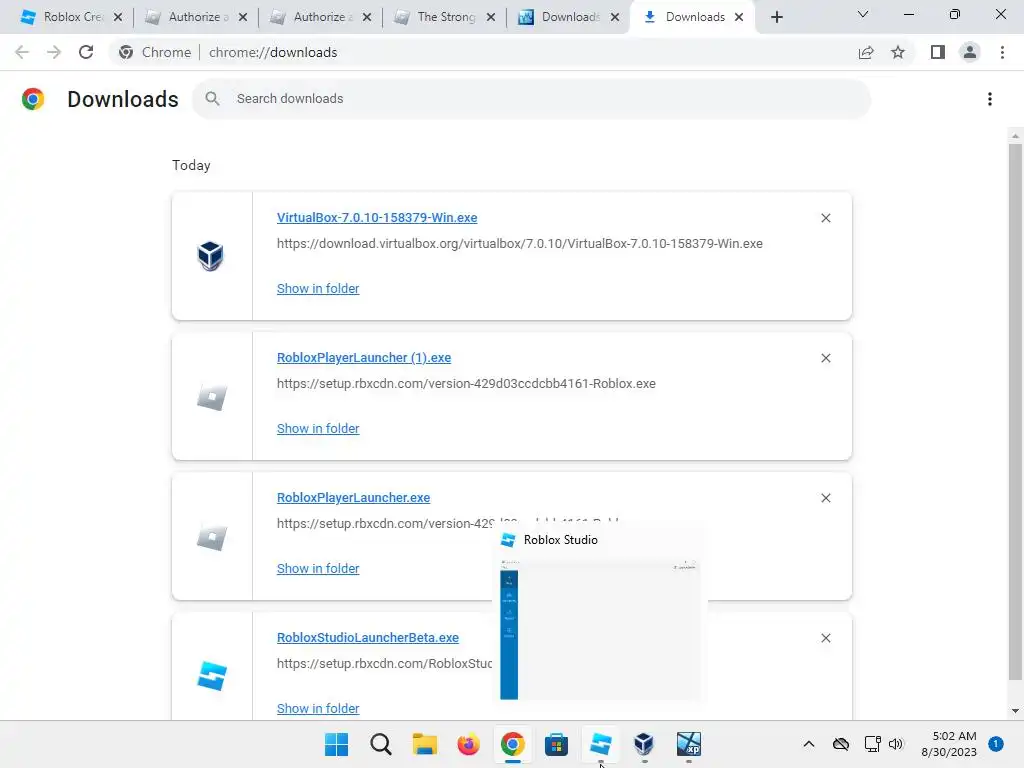Open volume control tray icon

click(896, 744)
